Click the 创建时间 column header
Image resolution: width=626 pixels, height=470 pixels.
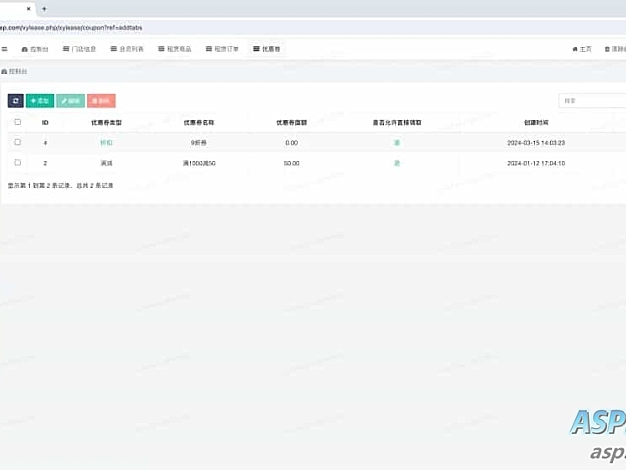click(x=536, y=123)
